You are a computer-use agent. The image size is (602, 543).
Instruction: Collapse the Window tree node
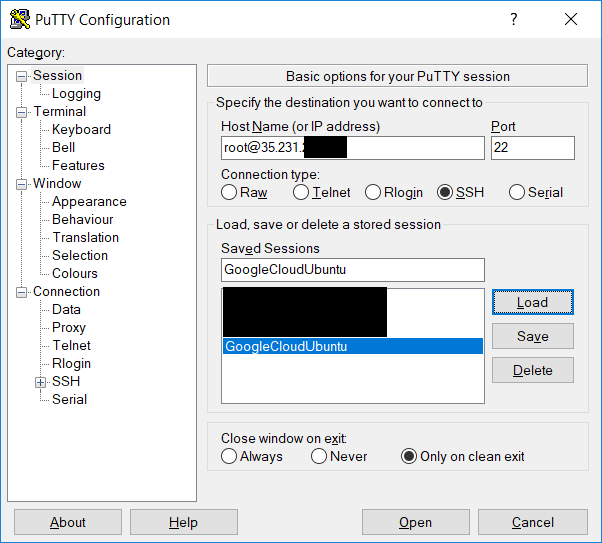(x=21, y=184)
